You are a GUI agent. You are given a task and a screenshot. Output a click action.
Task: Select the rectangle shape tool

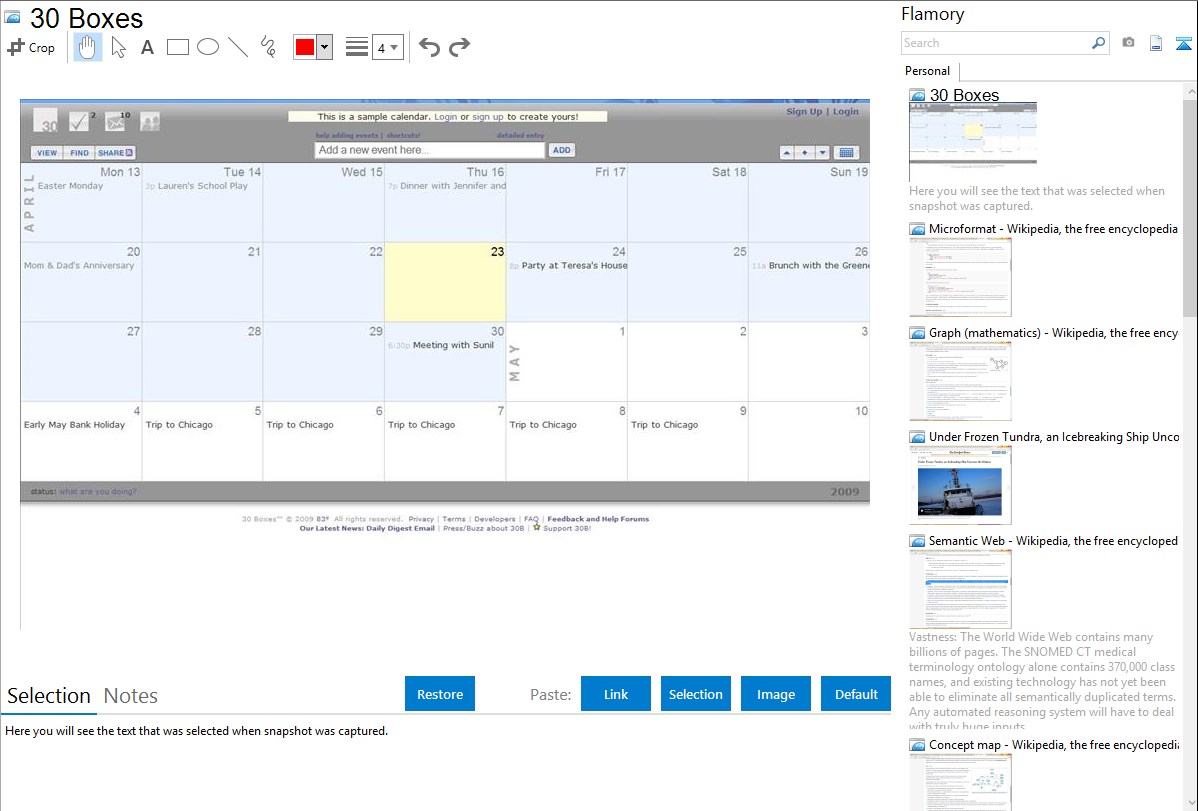[177, 47]
